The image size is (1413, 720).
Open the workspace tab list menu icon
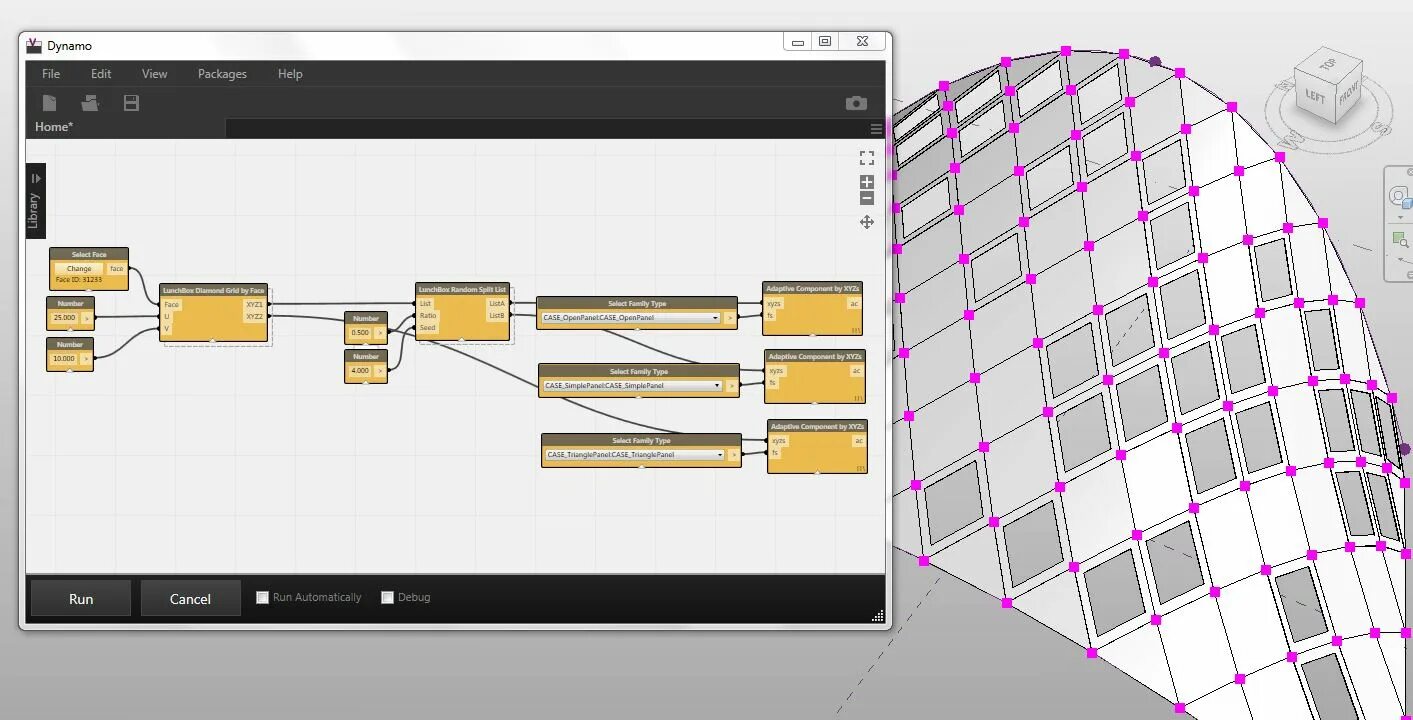876,128
